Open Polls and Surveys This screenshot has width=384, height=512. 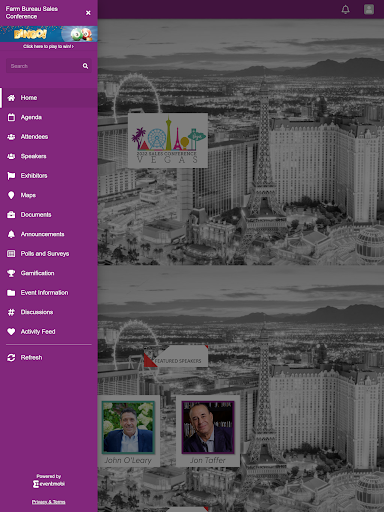[49, 254]
